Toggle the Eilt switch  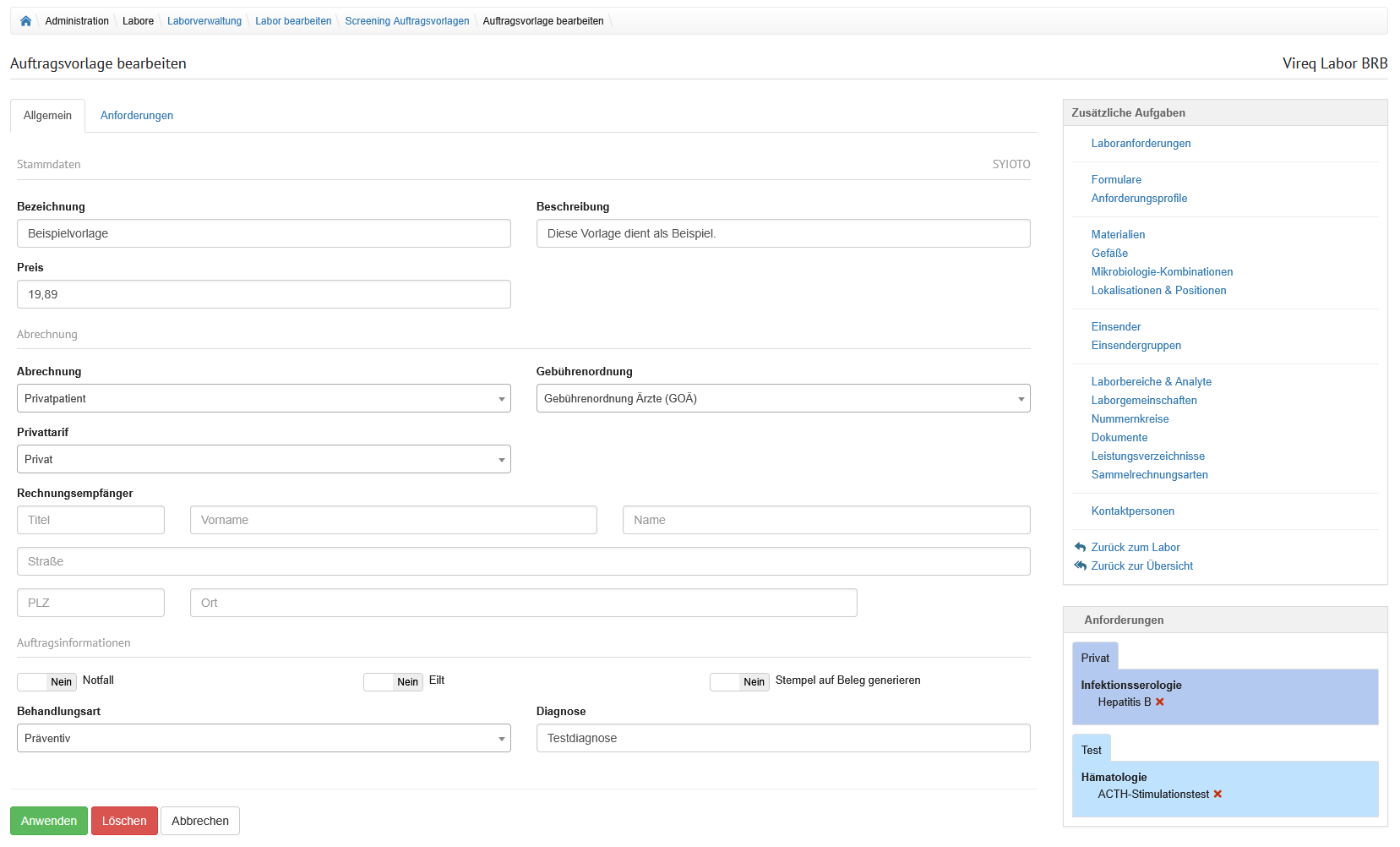point(393,682)
